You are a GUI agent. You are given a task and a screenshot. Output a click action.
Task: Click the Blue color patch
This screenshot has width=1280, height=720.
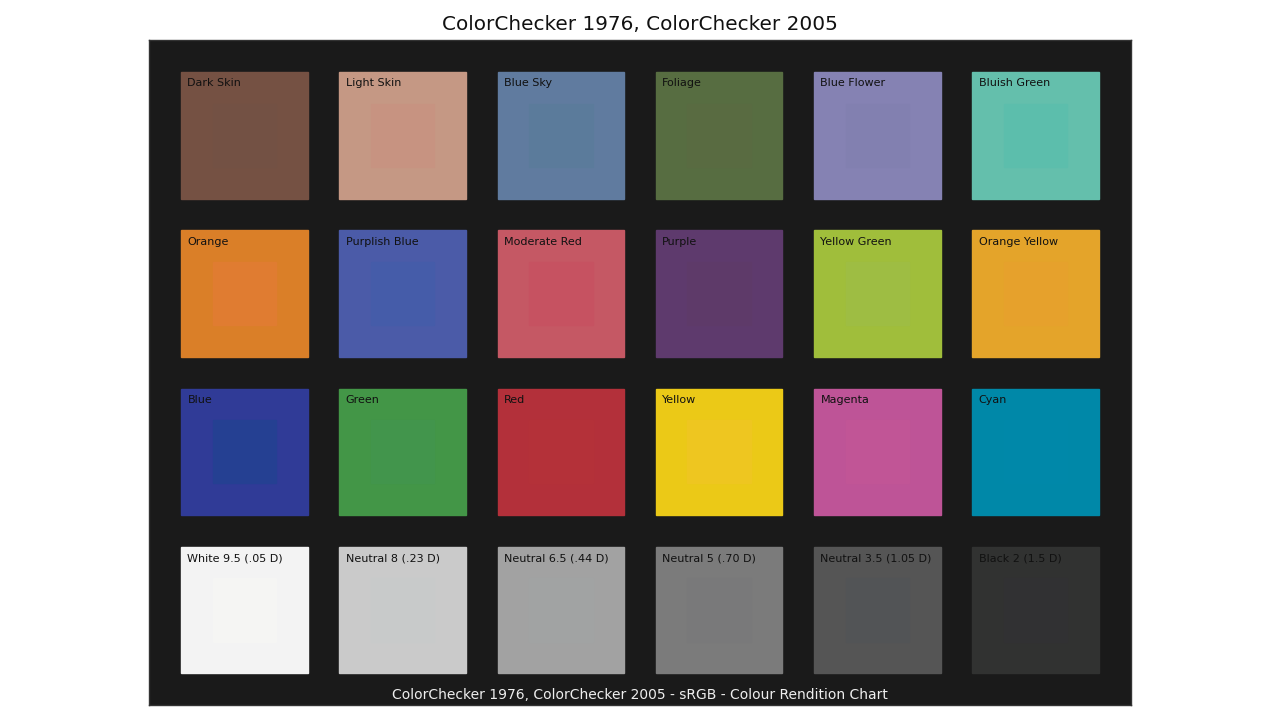(245, 452)
